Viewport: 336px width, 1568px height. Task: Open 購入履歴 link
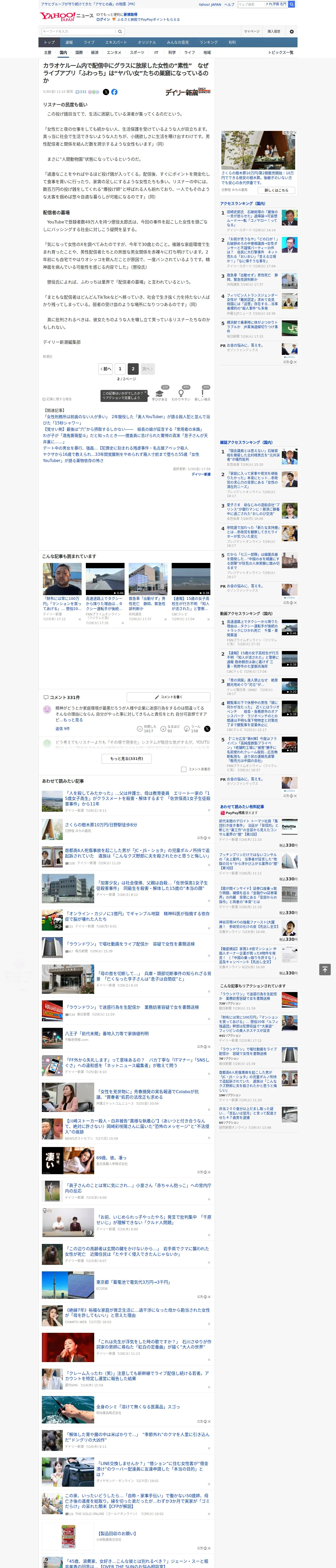tap(274, 32)
